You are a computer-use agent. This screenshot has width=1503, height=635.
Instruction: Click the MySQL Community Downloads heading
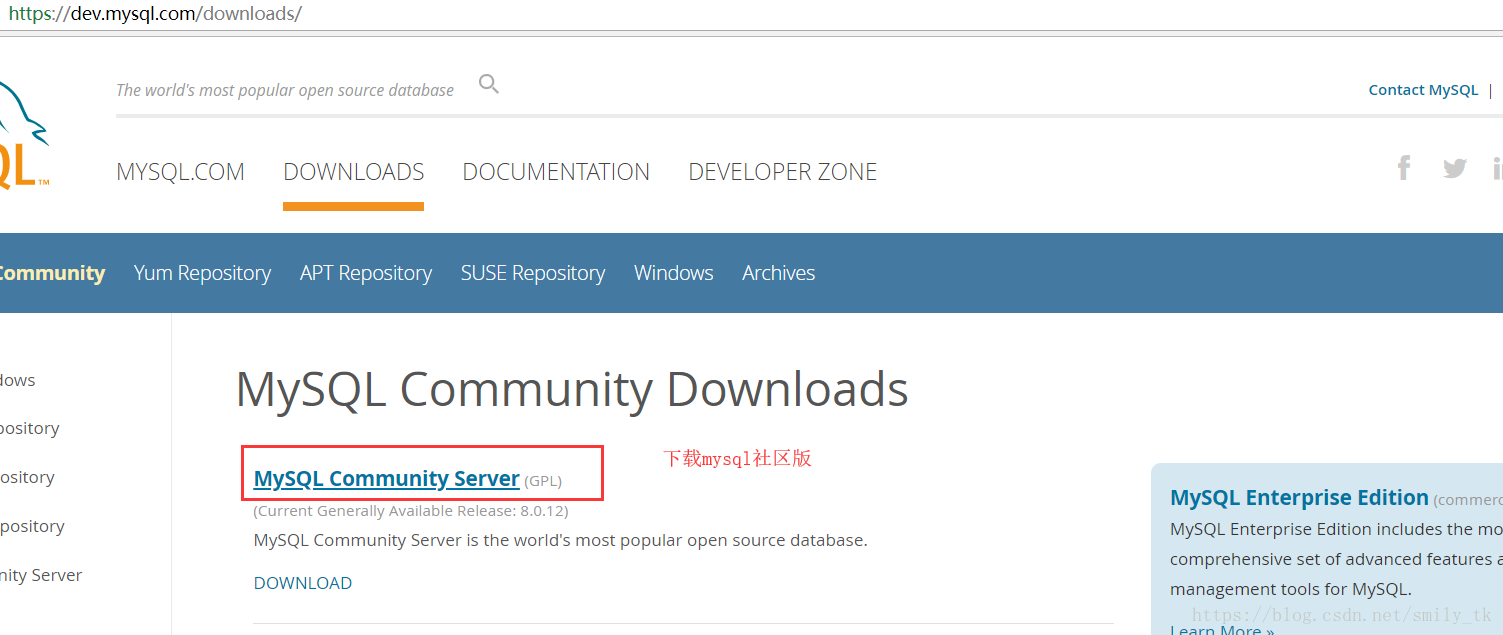(572, 389)
